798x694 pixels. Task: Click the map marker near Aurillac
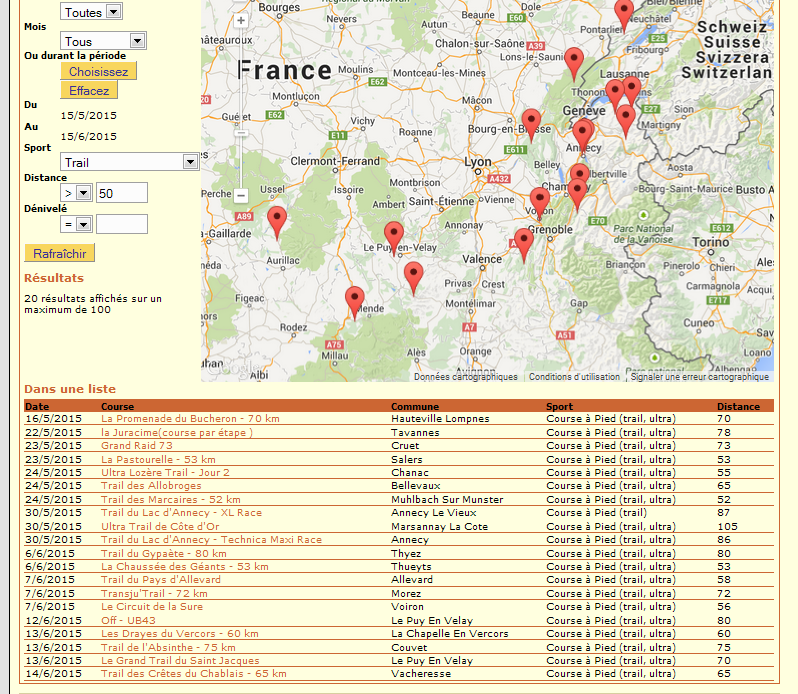[x=277, y=221]
